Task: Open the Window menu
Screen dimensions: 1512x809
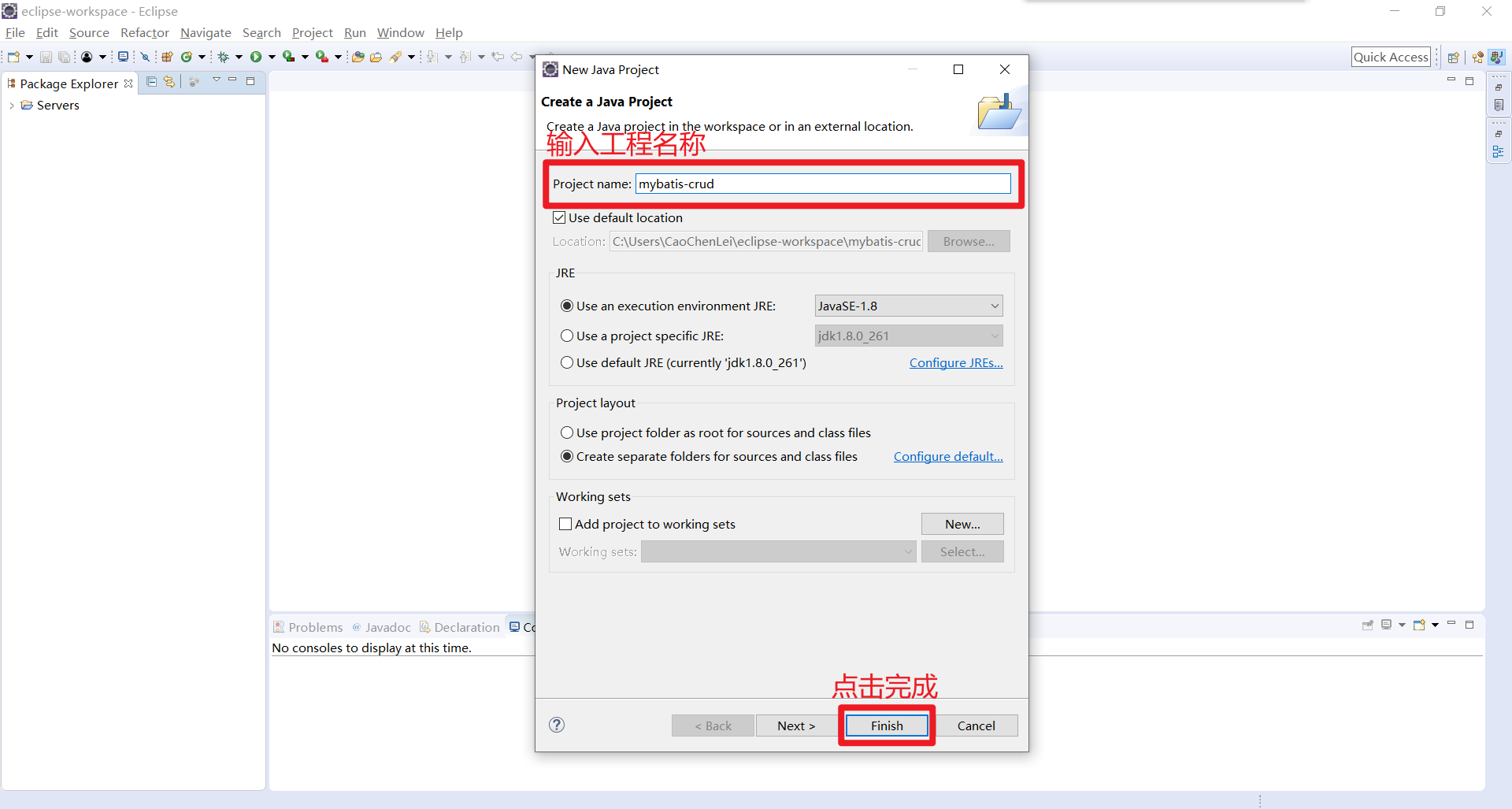Action: click(x=400, y=32)
